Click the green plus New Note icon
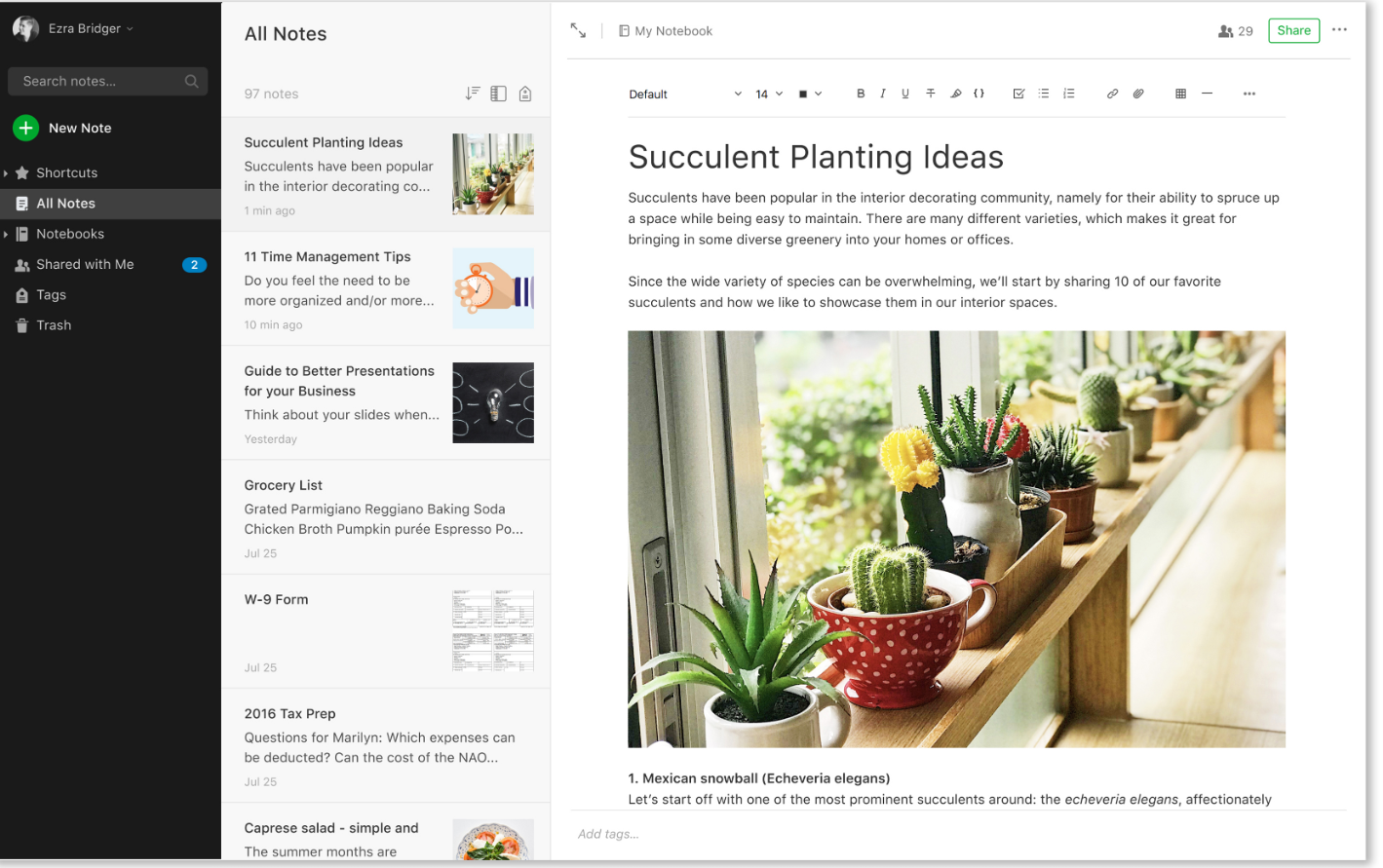 (26, 128)
